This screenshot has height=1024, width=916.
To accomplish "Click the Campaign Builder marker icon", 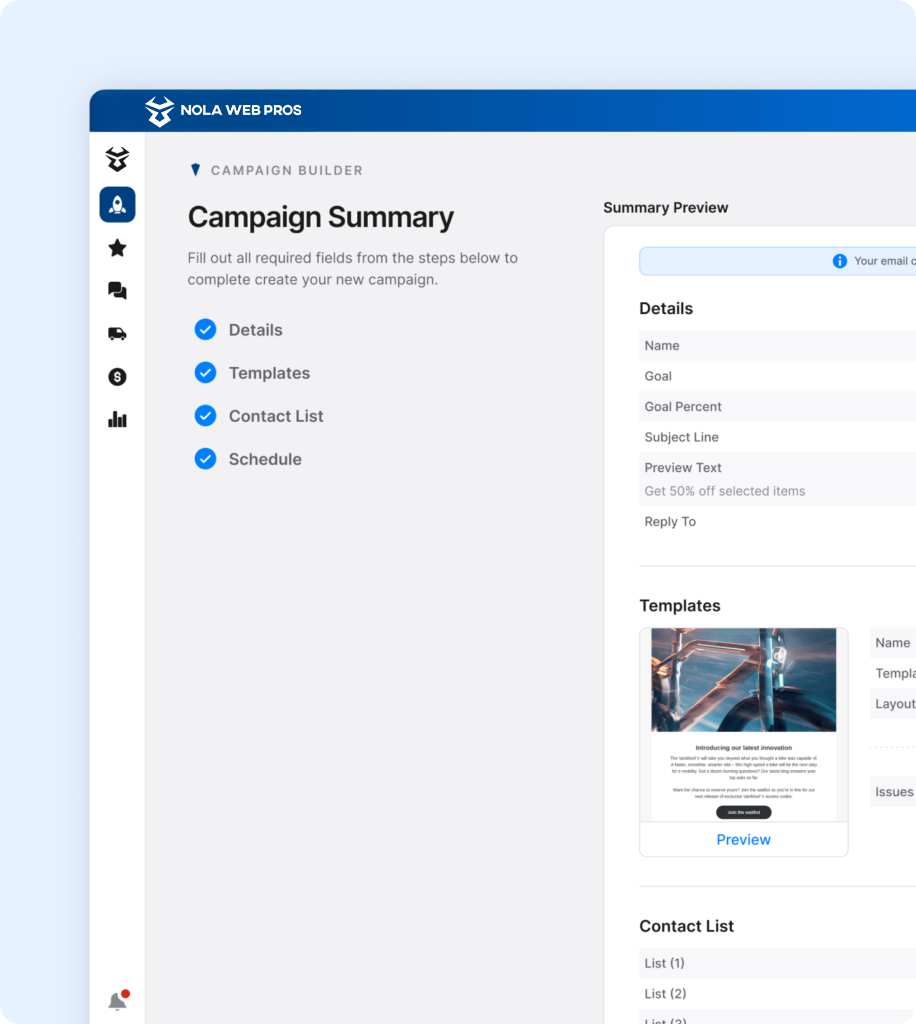I will point(195,170).
